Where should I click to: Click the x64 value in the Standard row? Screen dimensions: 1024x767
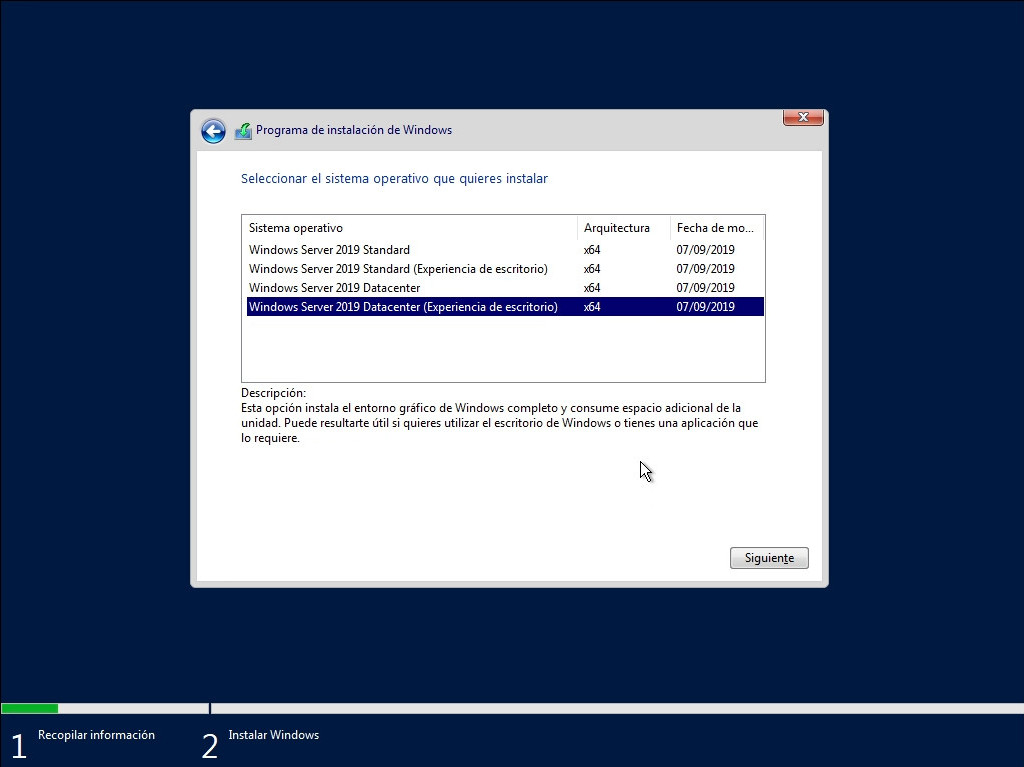(x=592, y=250)
